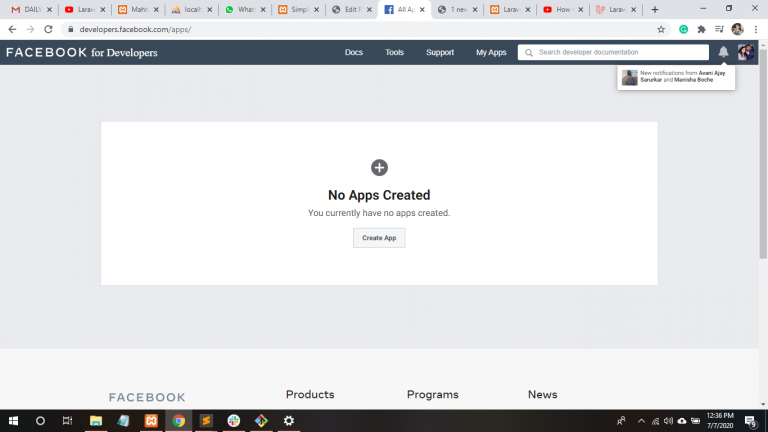
Task: Click the browser forward arrow
Action: coord(30,29)
